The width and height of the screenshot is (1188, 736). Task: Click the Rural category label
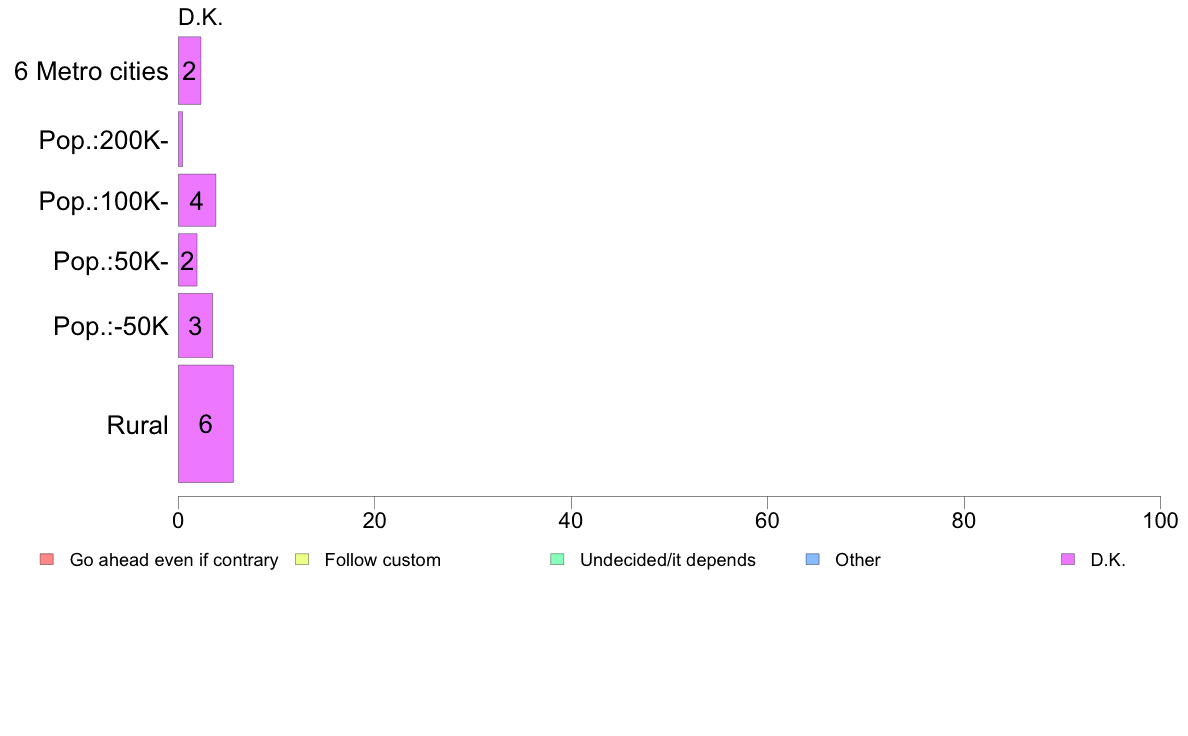point(137,425)
